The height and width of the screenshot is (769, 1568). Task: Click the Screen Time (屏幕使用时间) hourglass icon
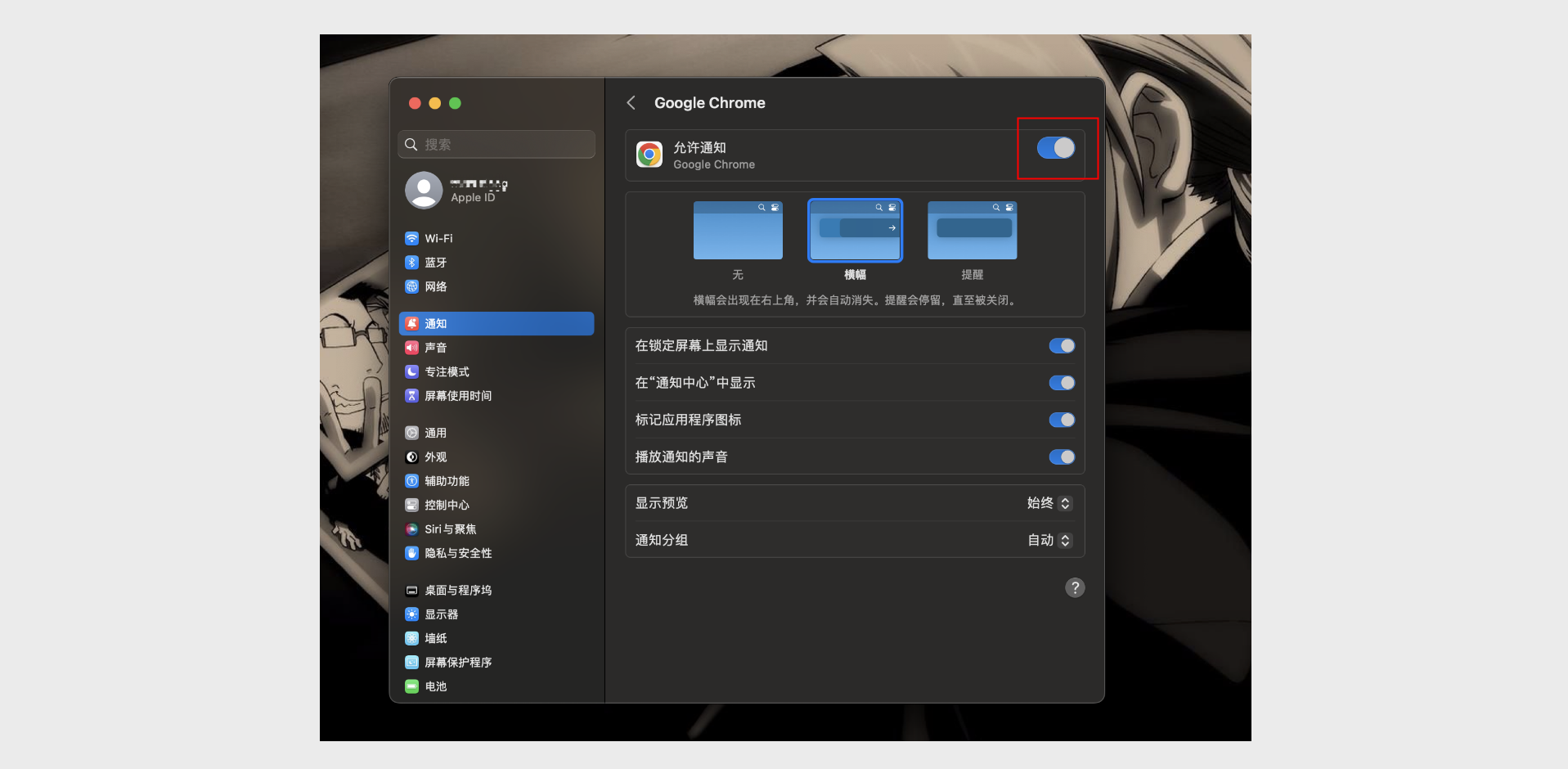pyautogui.click(x=412, y=396)
